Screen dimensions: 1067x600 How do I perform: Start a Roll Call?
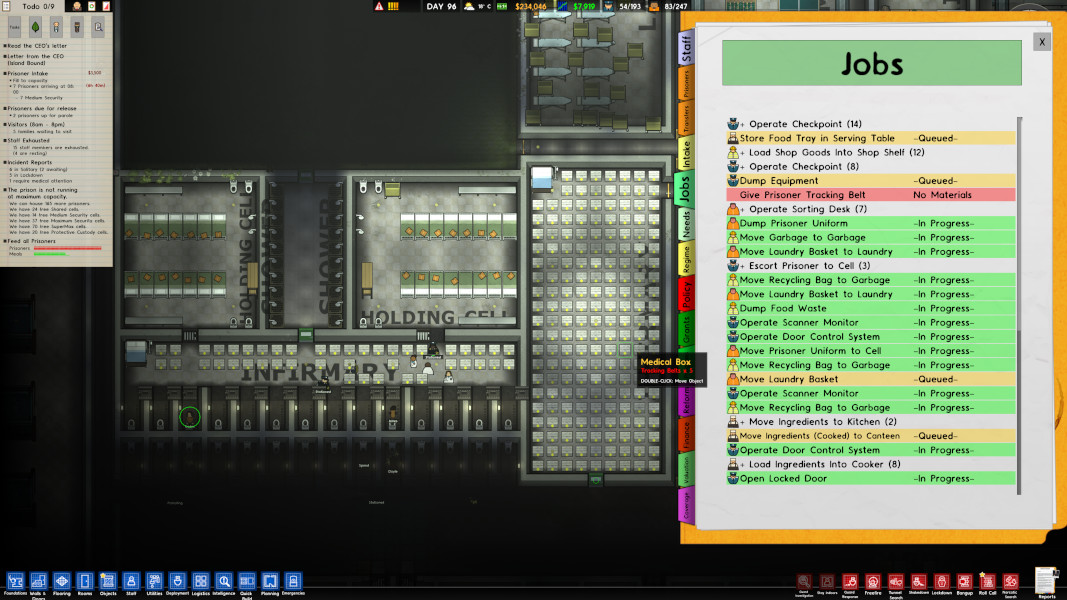click(x=987, y=582)
